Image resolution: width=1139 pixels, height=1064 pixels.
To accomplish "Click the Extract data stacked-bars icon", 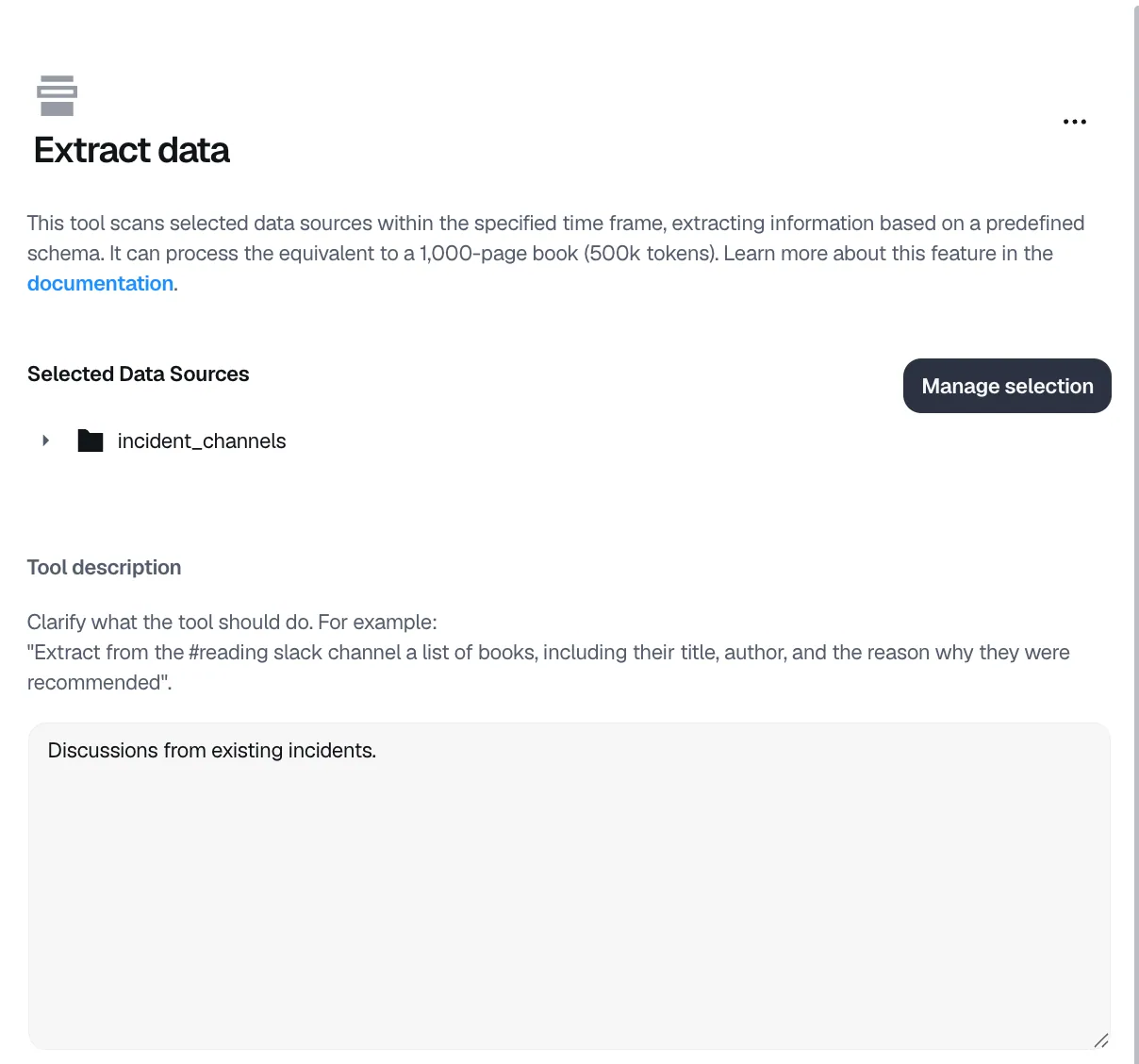I will pos(57,95).
